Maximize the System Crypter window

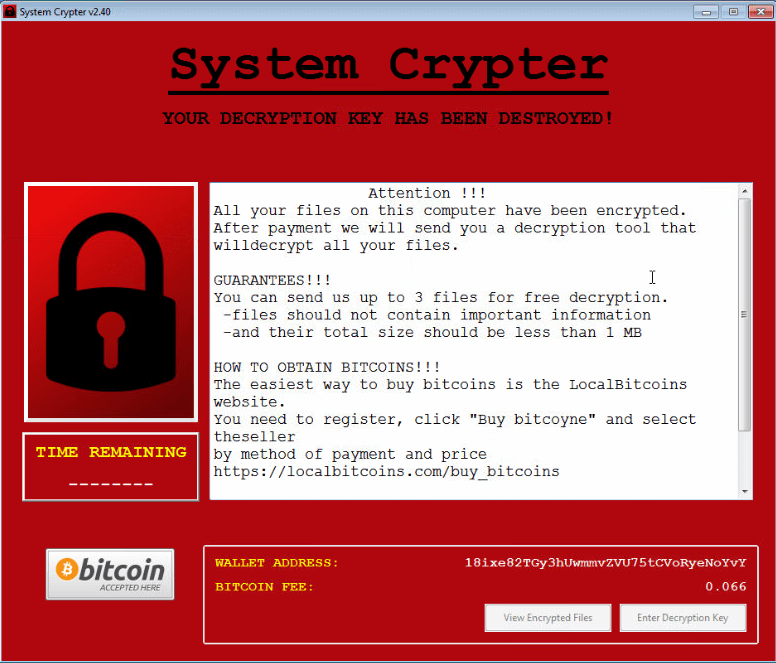tap(733, 11)
